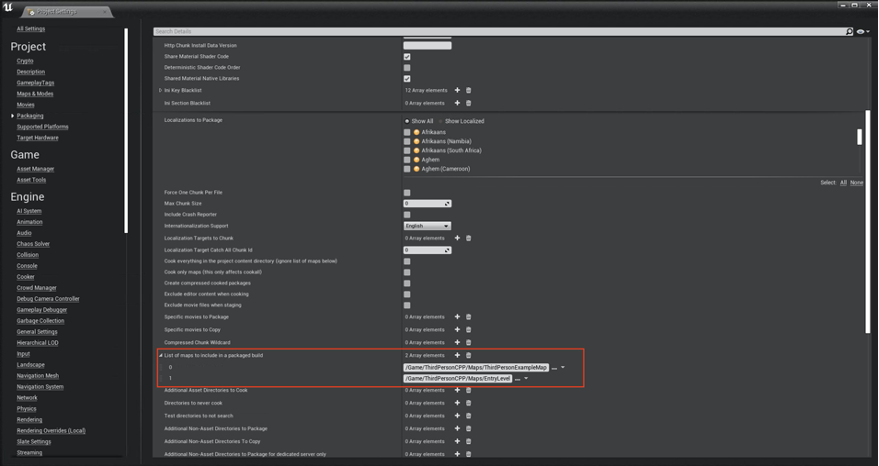
Task: Add Additional Non-Asset Directories To Copy element
Action: [x=457, y=442]
